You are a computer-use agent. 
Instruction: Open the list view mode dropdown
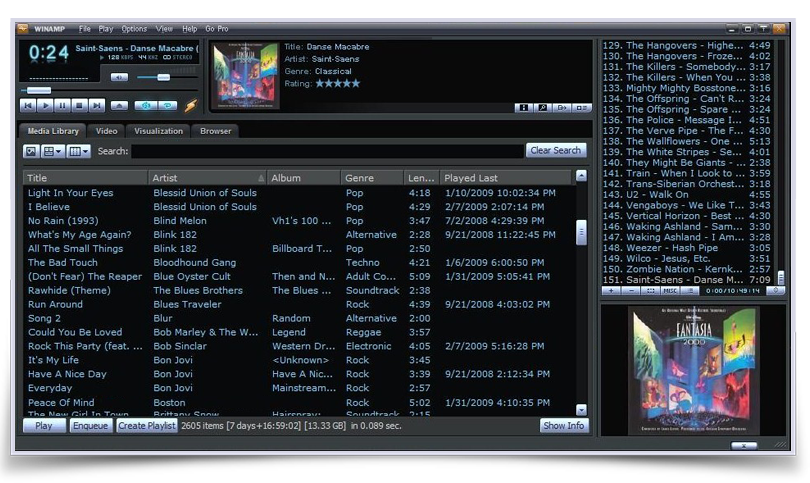pyautogui.click(x=52, y=151)
